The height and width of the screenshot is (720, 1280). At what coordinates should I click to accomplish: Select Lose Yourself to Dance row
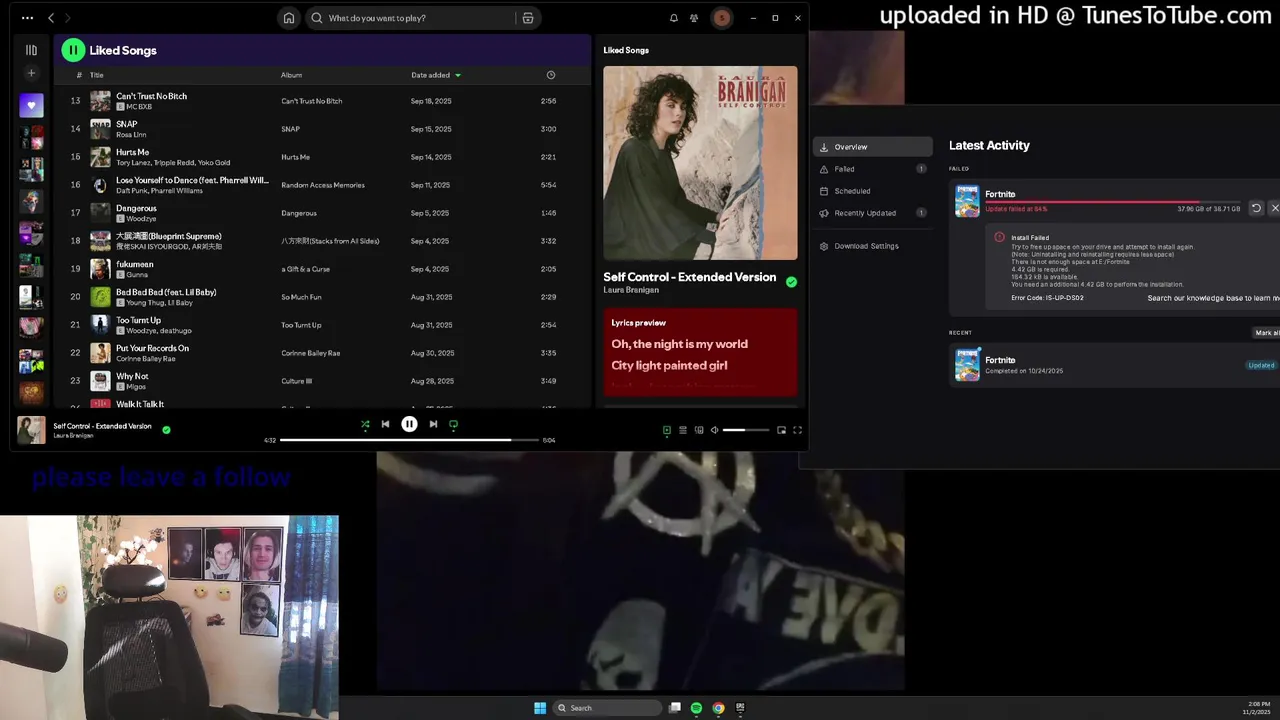click(322, 185)
